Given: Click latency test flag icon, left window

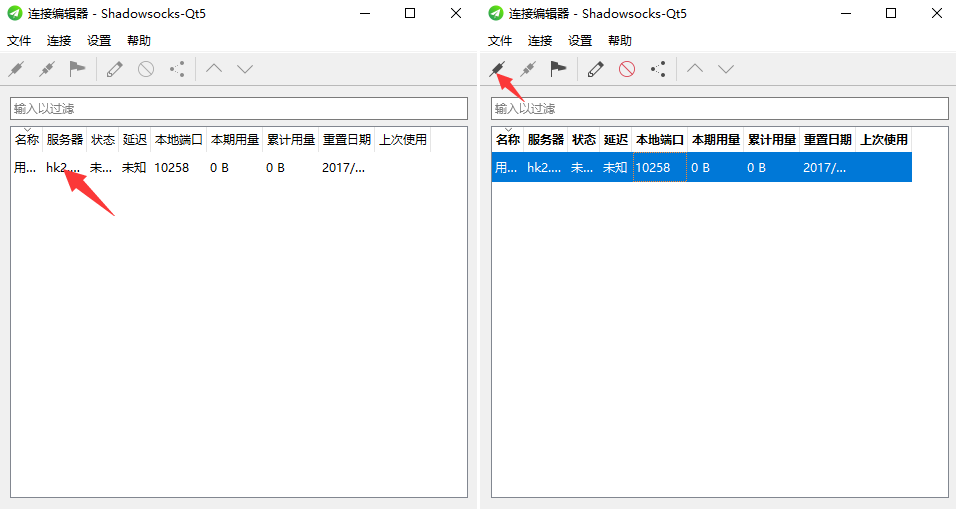Looking at the screenshot, I should pyautogui.click(x=77, y=69).
